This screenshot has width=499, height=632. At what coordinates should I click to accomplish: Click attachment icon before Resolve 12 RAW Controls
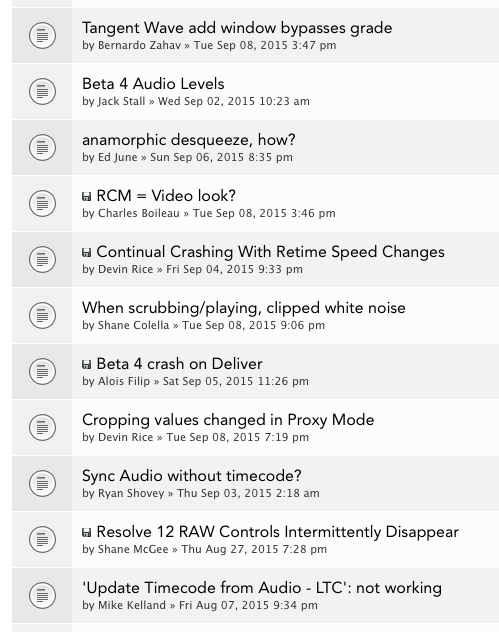pyautogui.click(x=87, y=533)
